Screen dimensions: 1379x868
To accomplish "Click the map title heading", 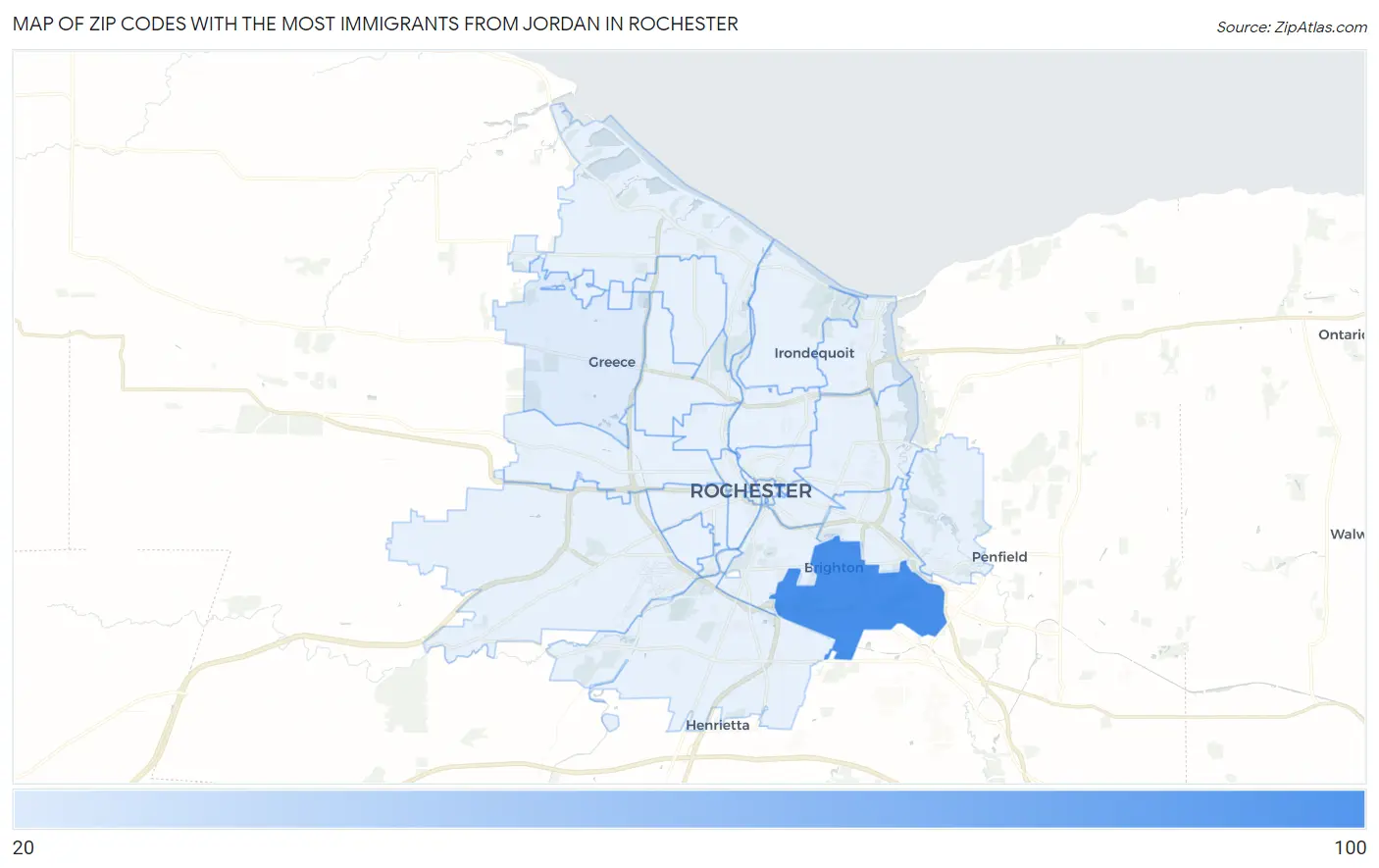I will (376, 24).
